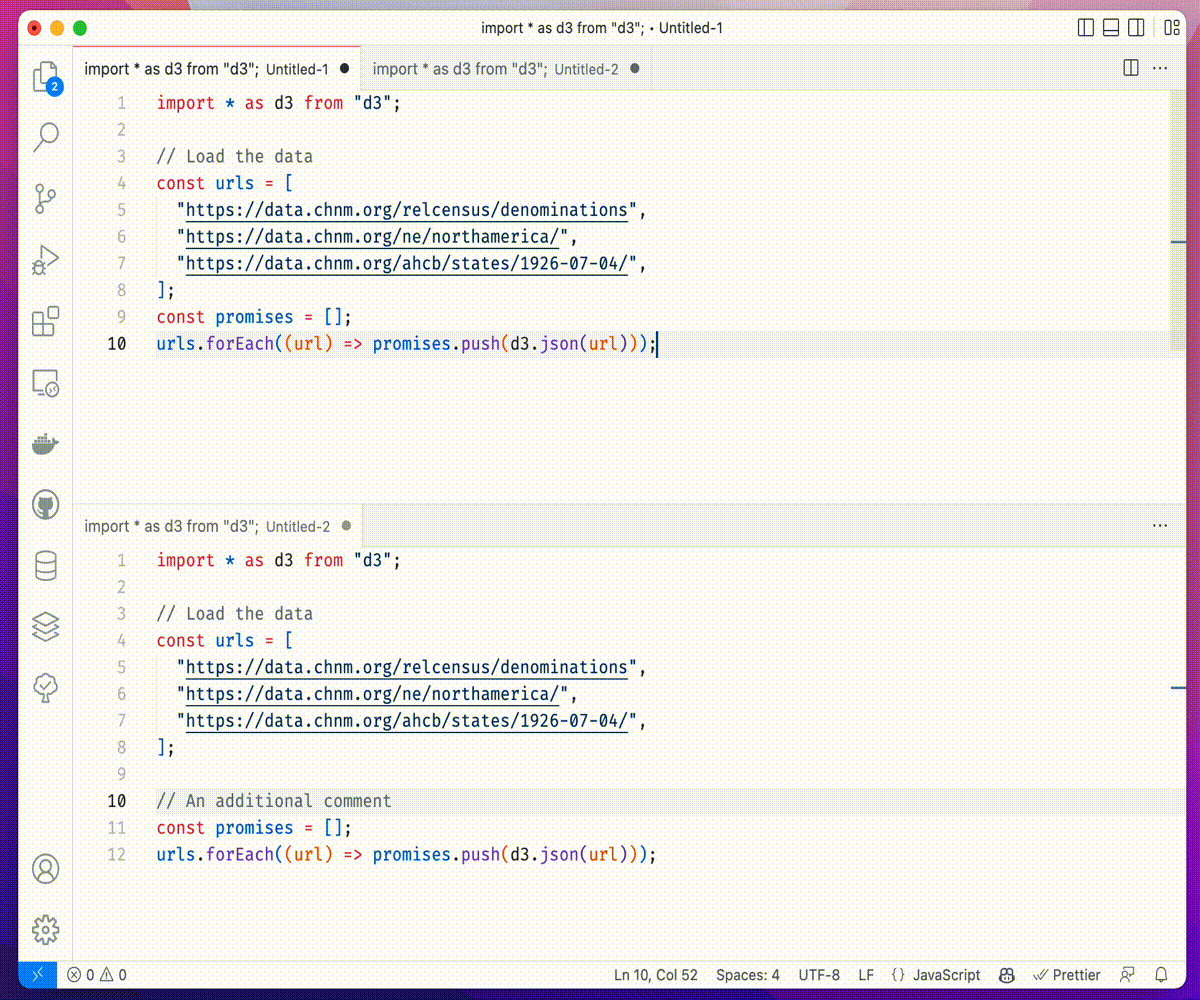
Task: Click the feedback icon in status bar
Action: [x=1128, y=975]
